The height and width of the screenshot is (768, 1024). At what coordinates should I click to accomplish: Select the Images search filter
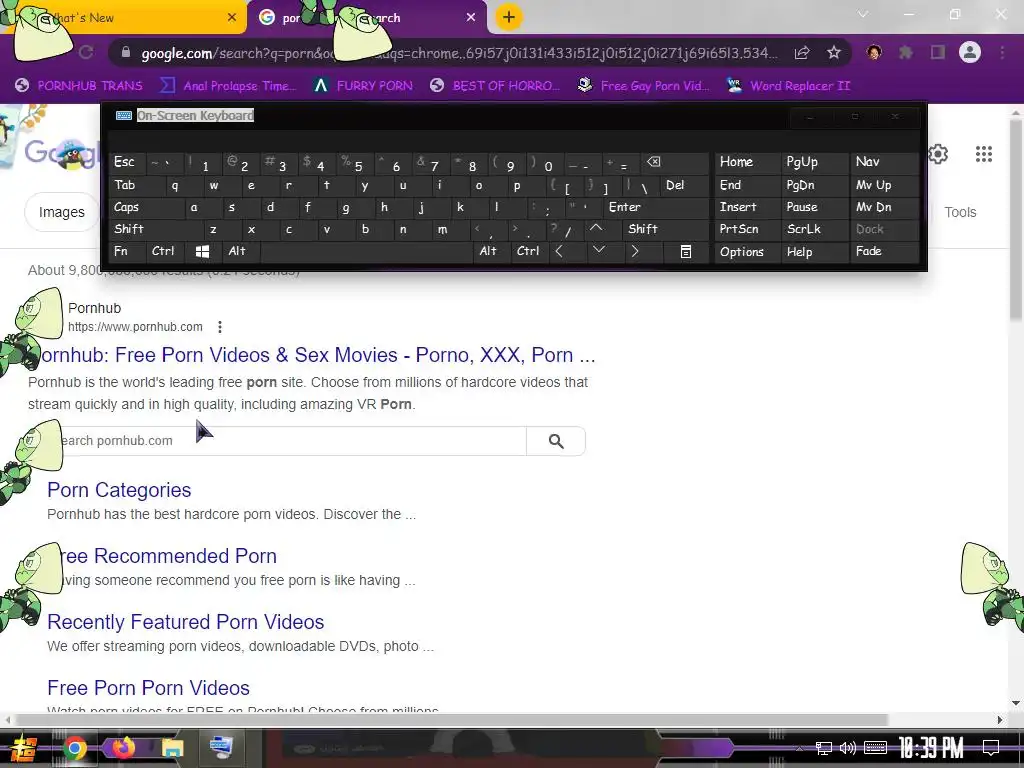click(x=61, y=212)
